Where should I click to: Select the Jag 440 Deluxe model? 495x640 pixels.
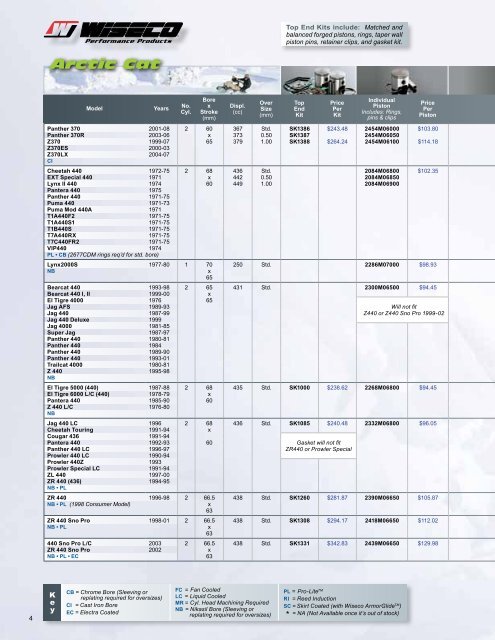(x=68, y=320)
